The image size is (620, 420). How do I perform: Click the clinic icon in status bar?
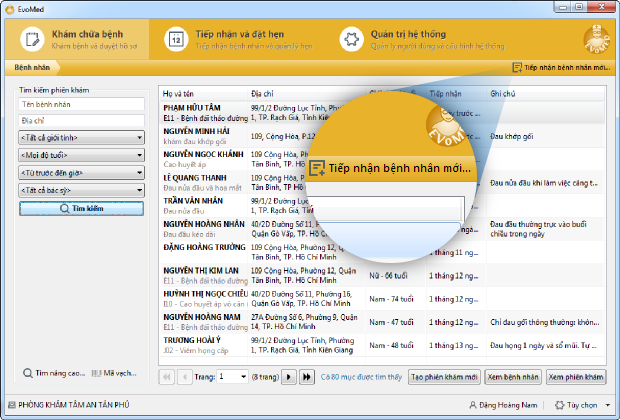[x=12, y=405]
